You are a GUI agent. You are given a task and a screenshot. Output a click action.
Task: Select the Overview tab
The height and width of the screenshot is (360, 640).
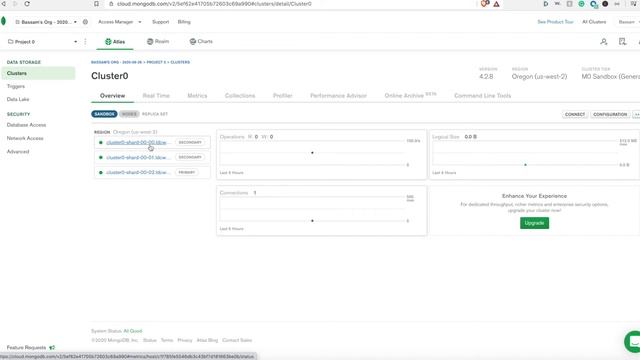(x=113, y=96)
